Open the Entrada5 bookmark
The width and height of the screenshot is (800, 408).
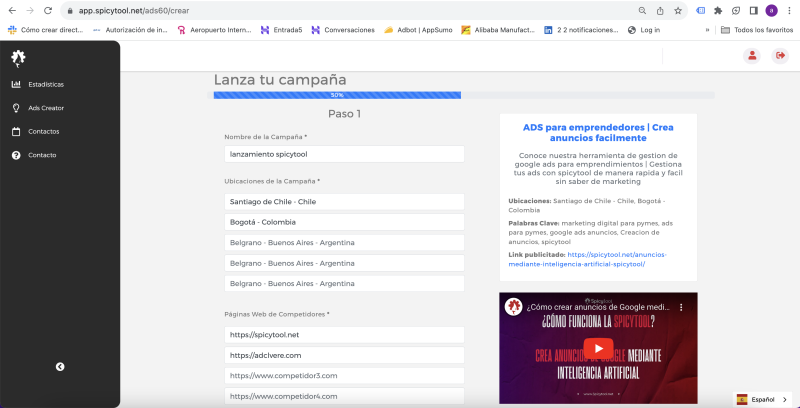click(x=281, y=30)
